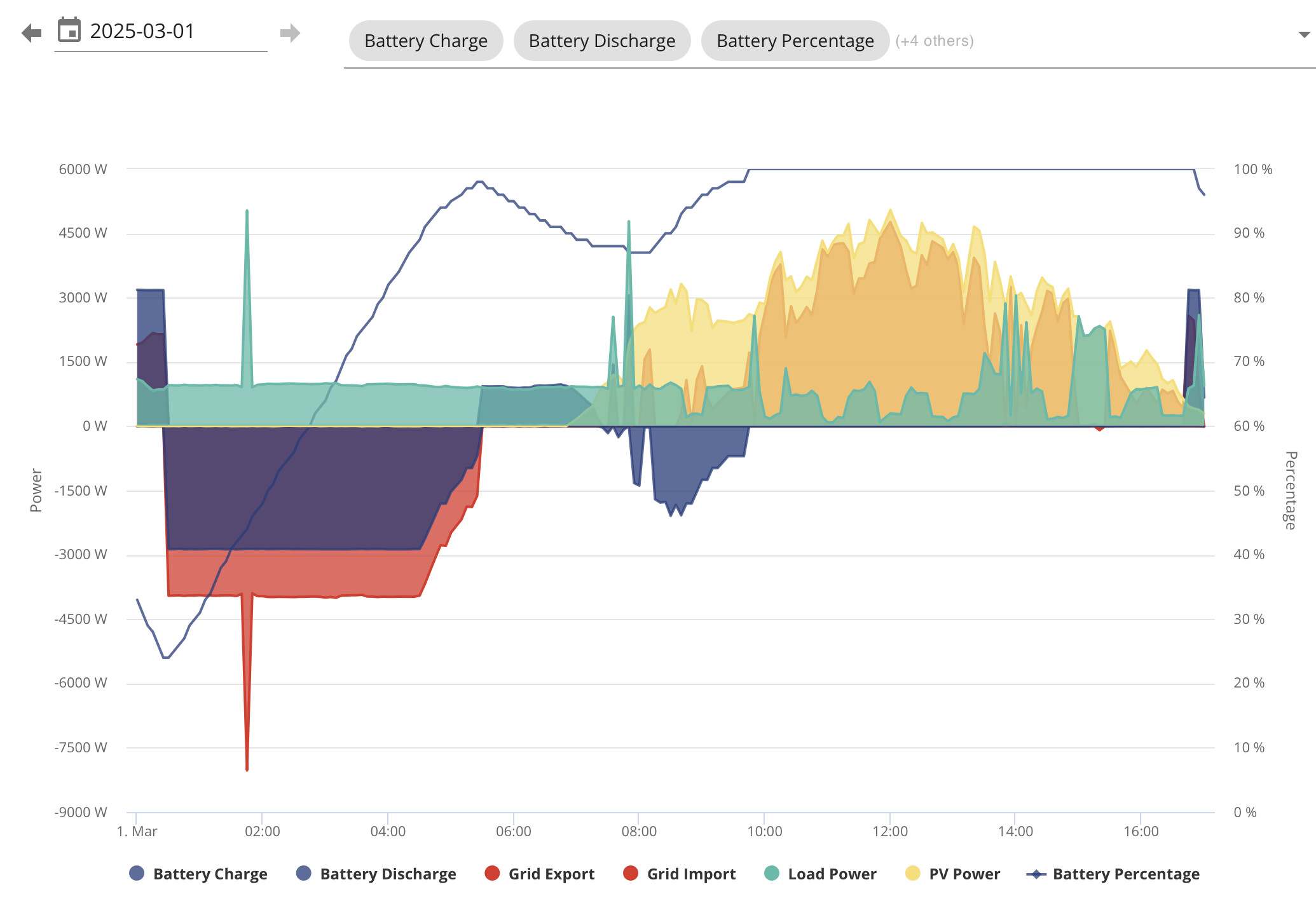Hide Grid Export series via legend
The width and height of the screenshot is (1316, 901).
[540, 874]
